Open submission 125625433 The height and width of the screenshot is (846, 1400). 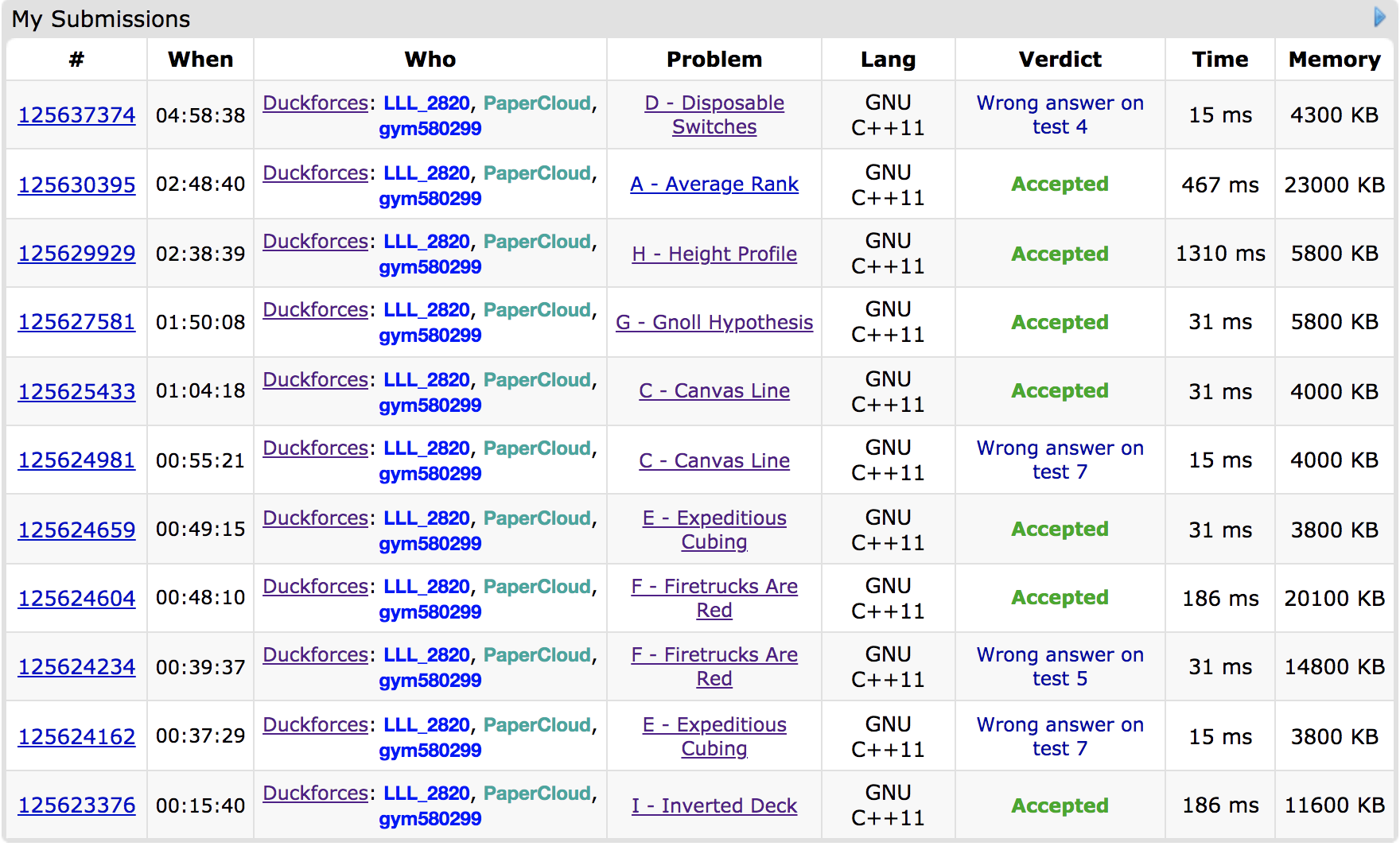coord(76,392)
